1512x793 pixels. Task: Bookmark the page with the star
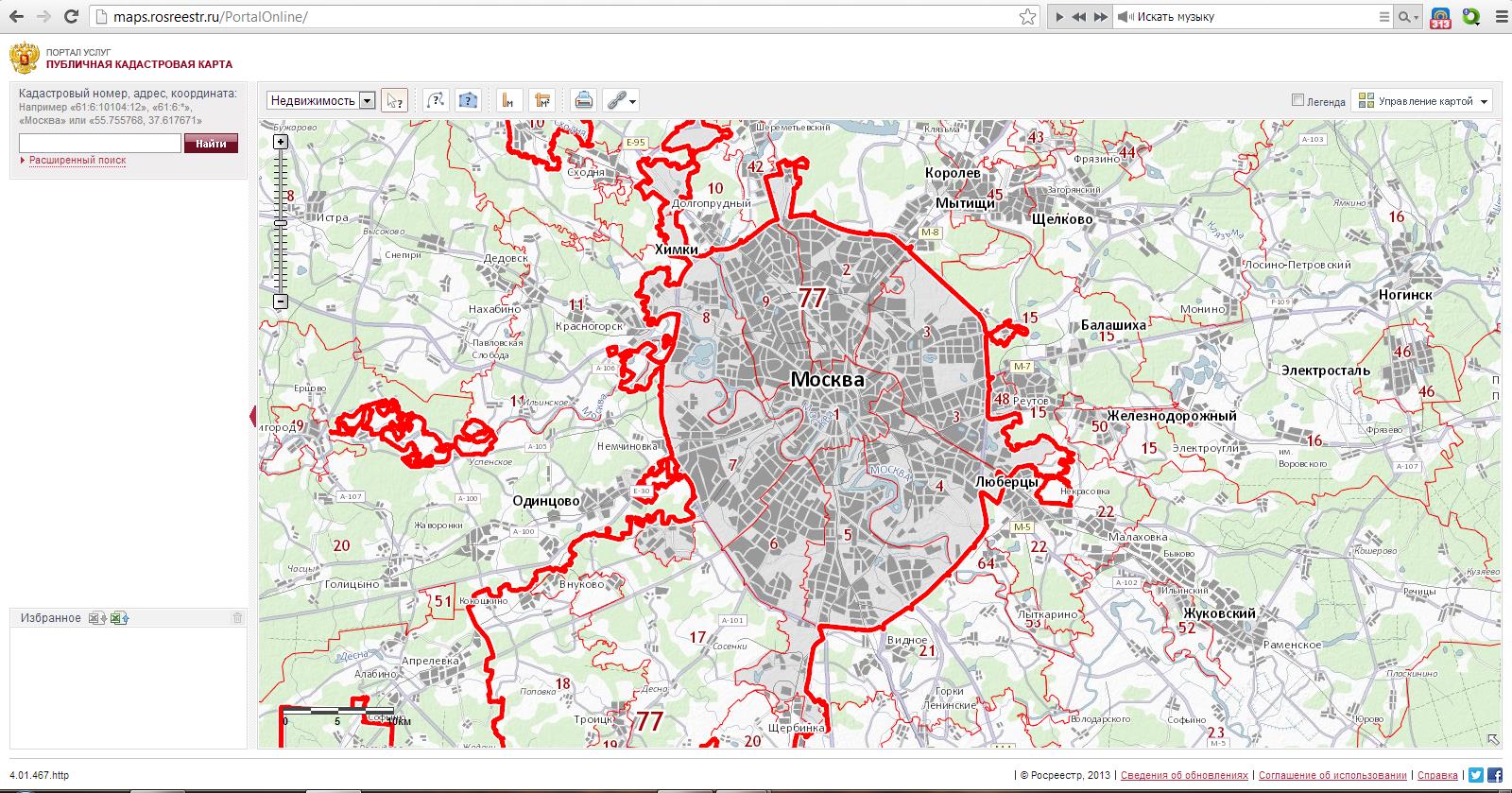click(1028, 17)
